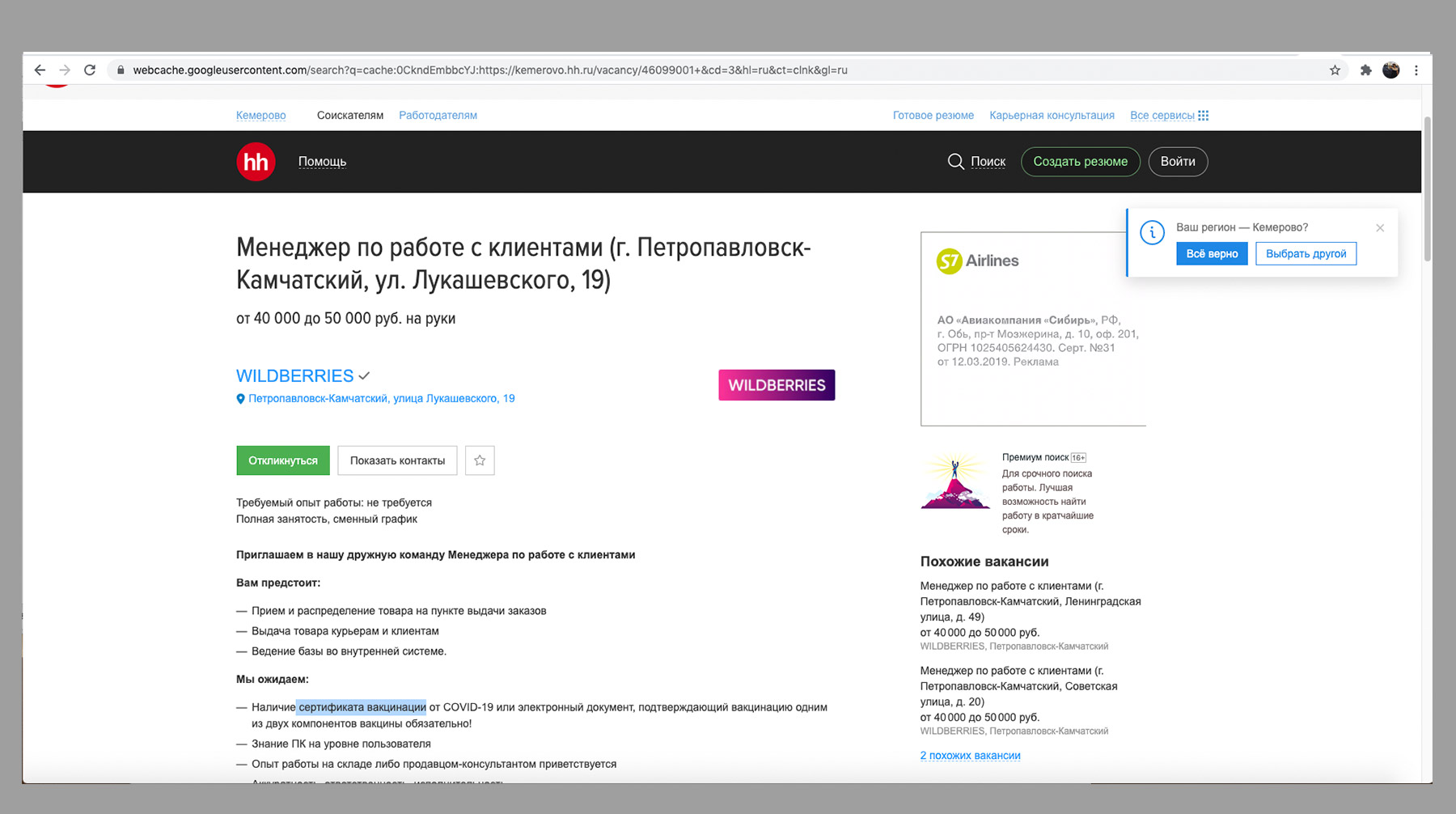This screenshot has width=1456, height=814.
Task: Click the padlock site info icon
Action: pos(121,70)
